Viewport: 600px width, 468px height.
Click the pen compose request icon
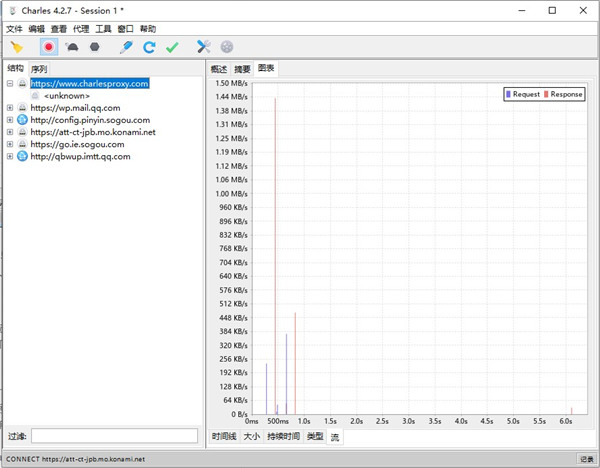[126, 47]
